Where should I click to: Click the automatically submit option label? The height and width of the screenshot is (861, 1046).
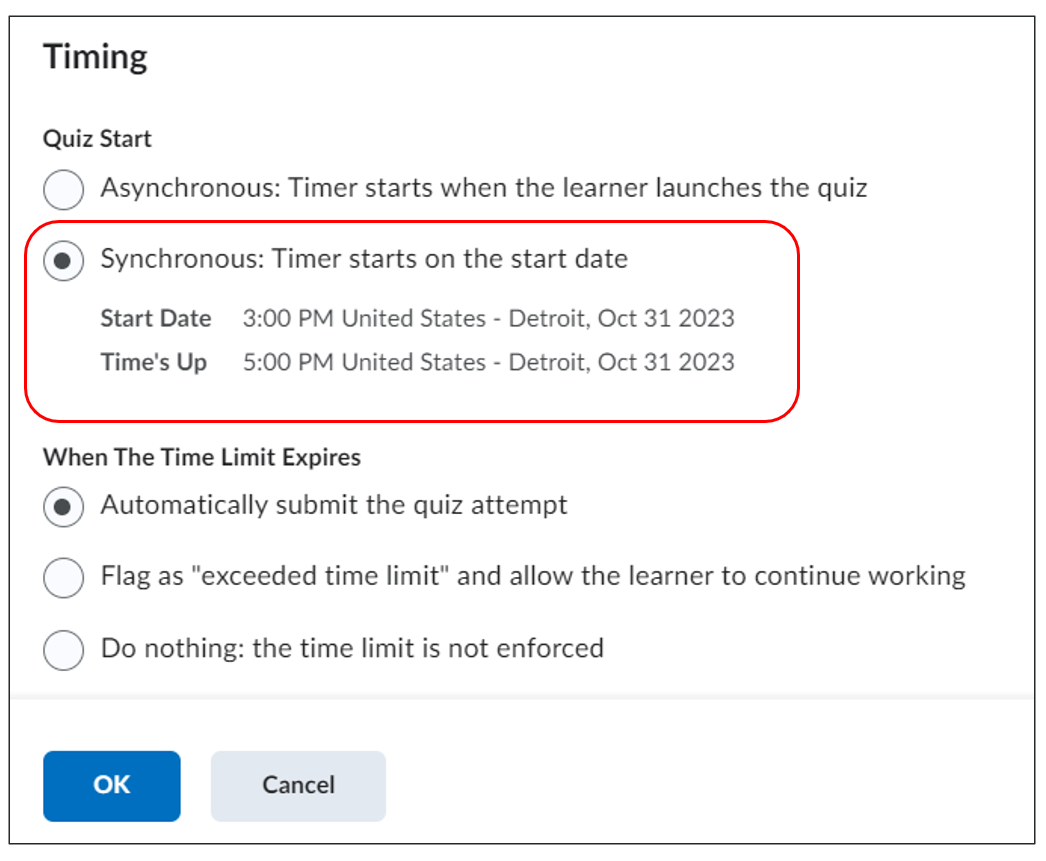coord(333,507)
